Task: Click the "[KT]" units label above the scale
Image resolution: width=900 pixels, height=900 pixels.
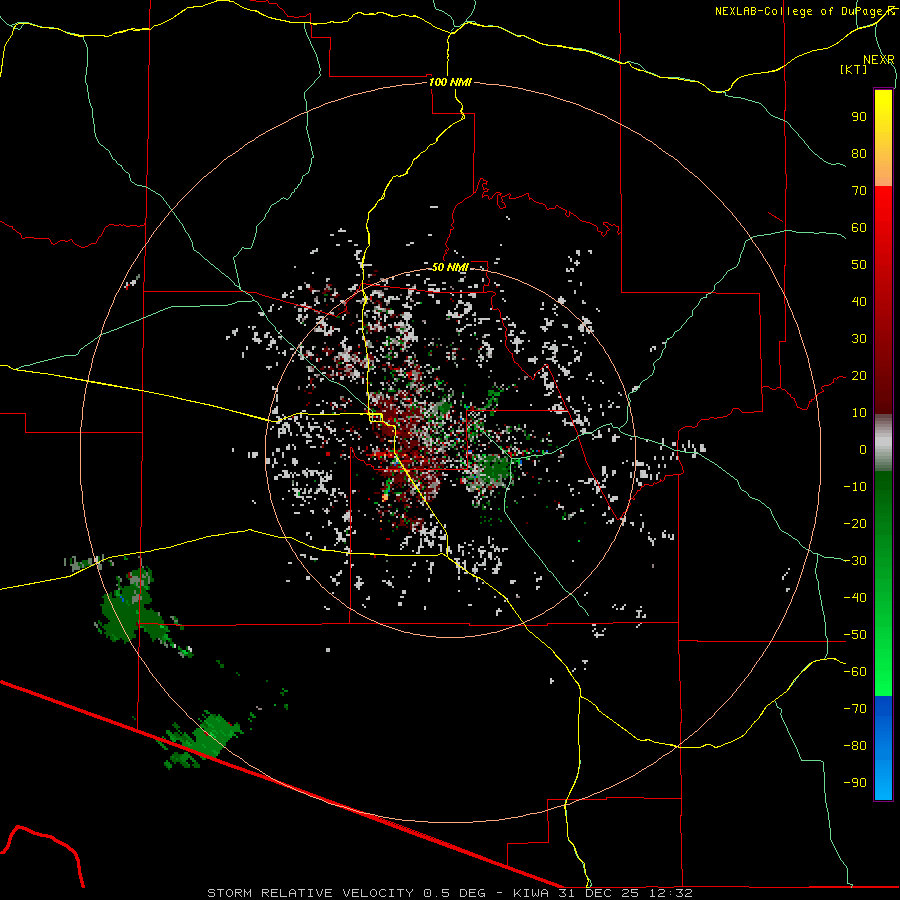Action: click(854, 69)
